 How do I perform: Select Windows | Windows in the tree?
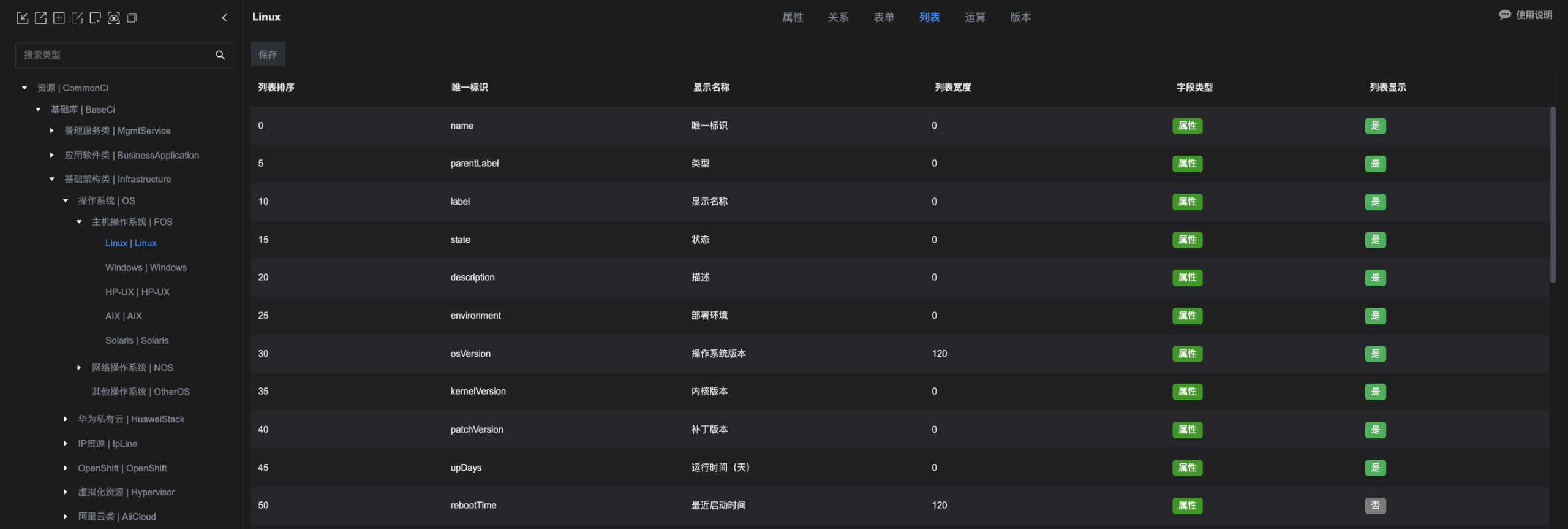click(x=146, y=268)
